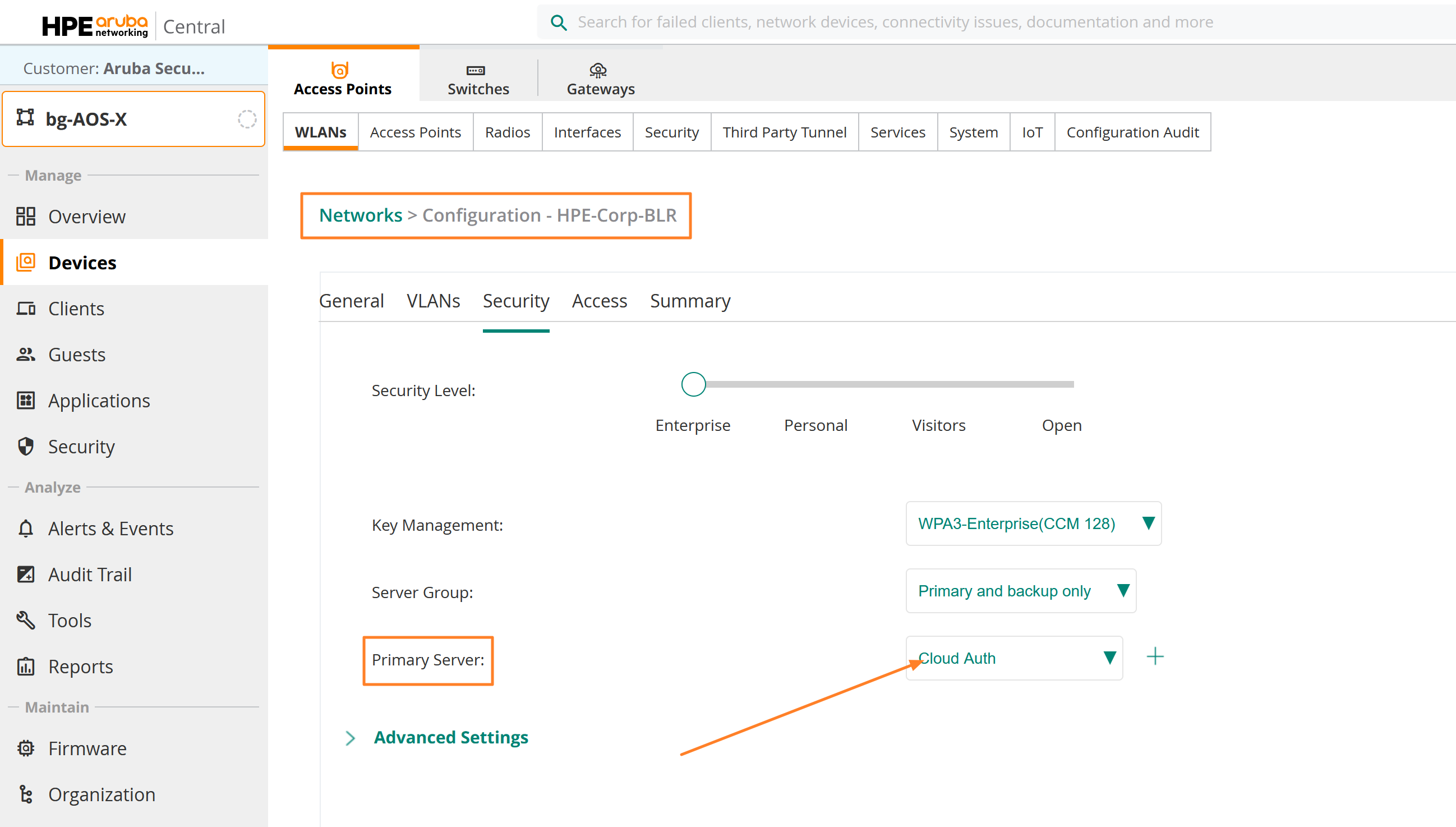This screenshot has height=827, width=1456.
Task: Click the Applications grid icon
Action: (x=26, y=401)
